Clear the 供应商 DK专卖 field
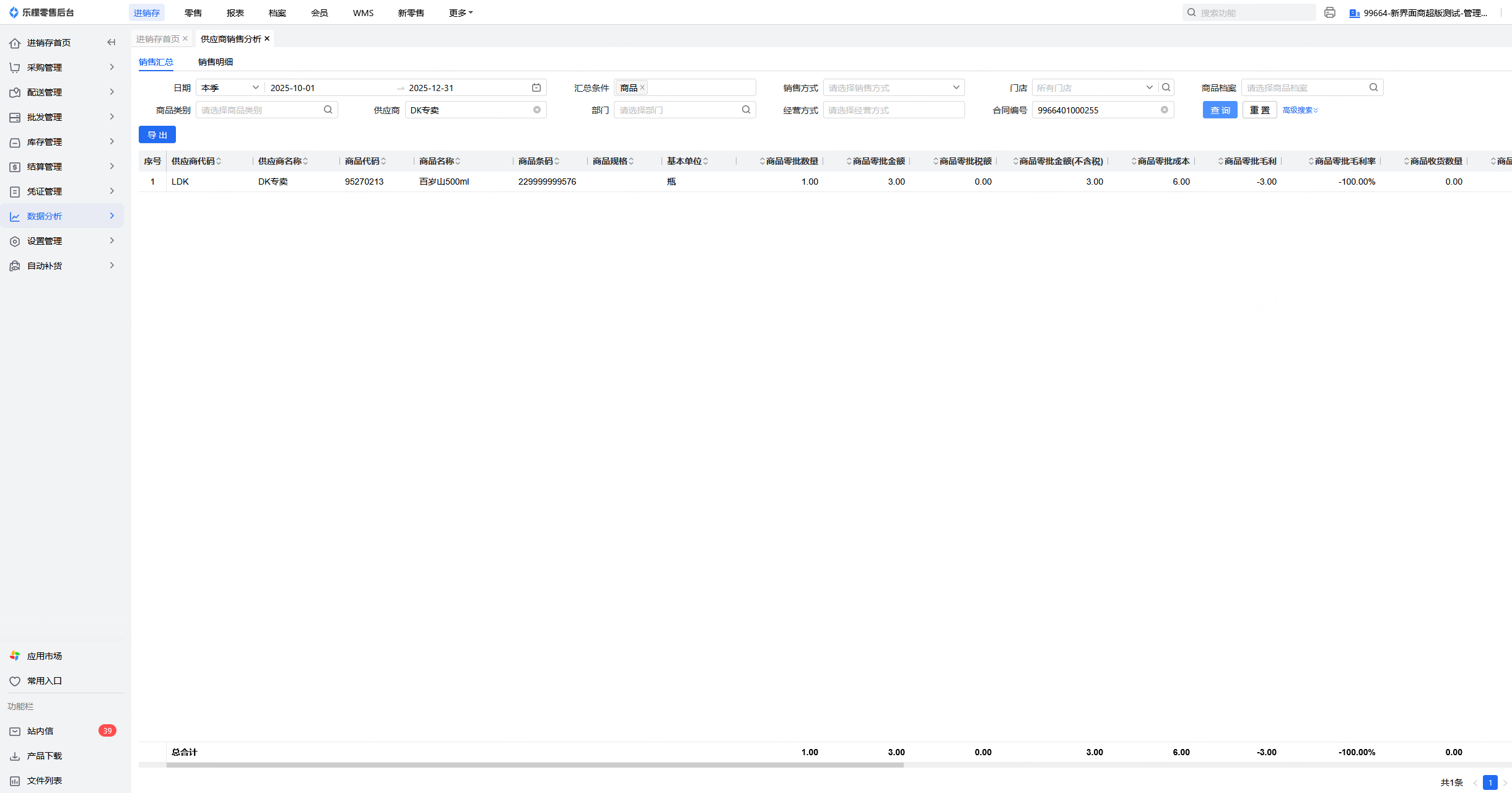Viewport: 1512px width, 793px height. click(x=537, y=110)
